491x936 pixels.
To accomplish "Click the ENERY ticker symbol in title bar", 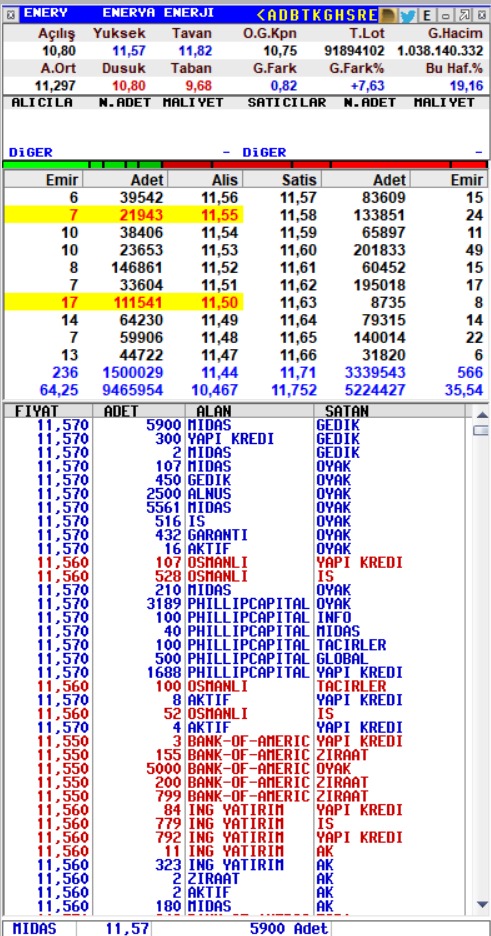I will pyautogui.click(x=45, y=13).
